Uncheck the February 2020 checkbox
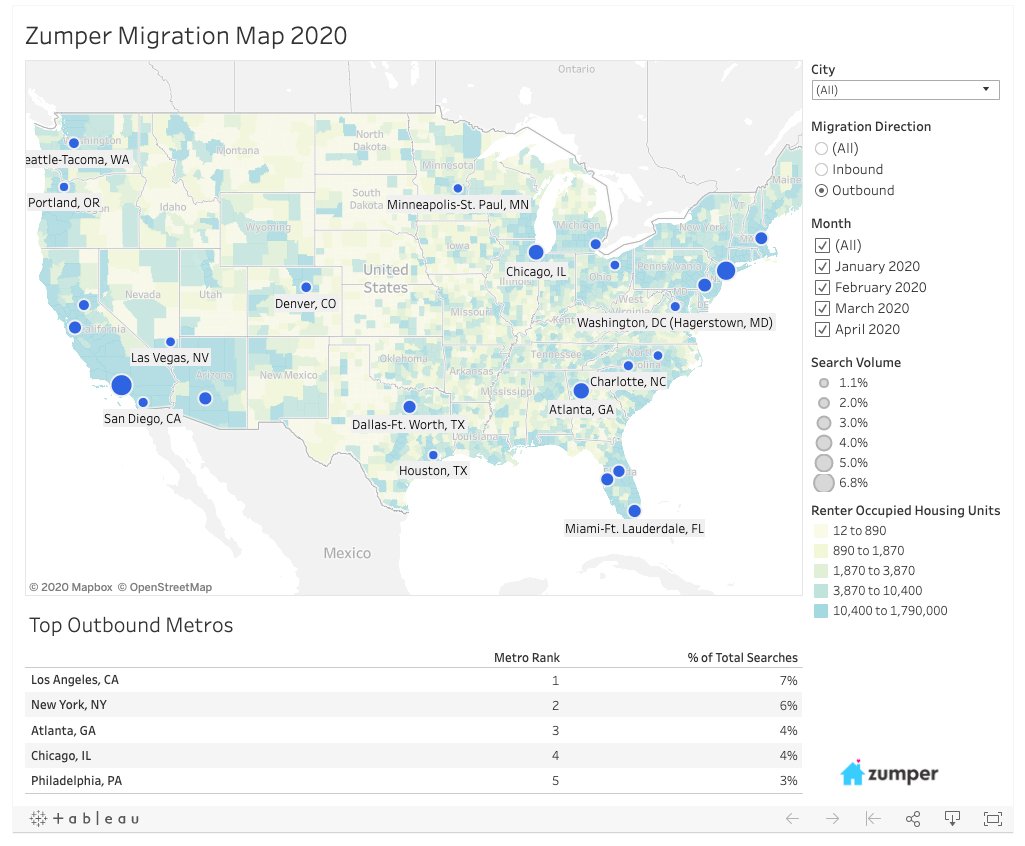This screenshot has width=1025, height=846. 822,287
